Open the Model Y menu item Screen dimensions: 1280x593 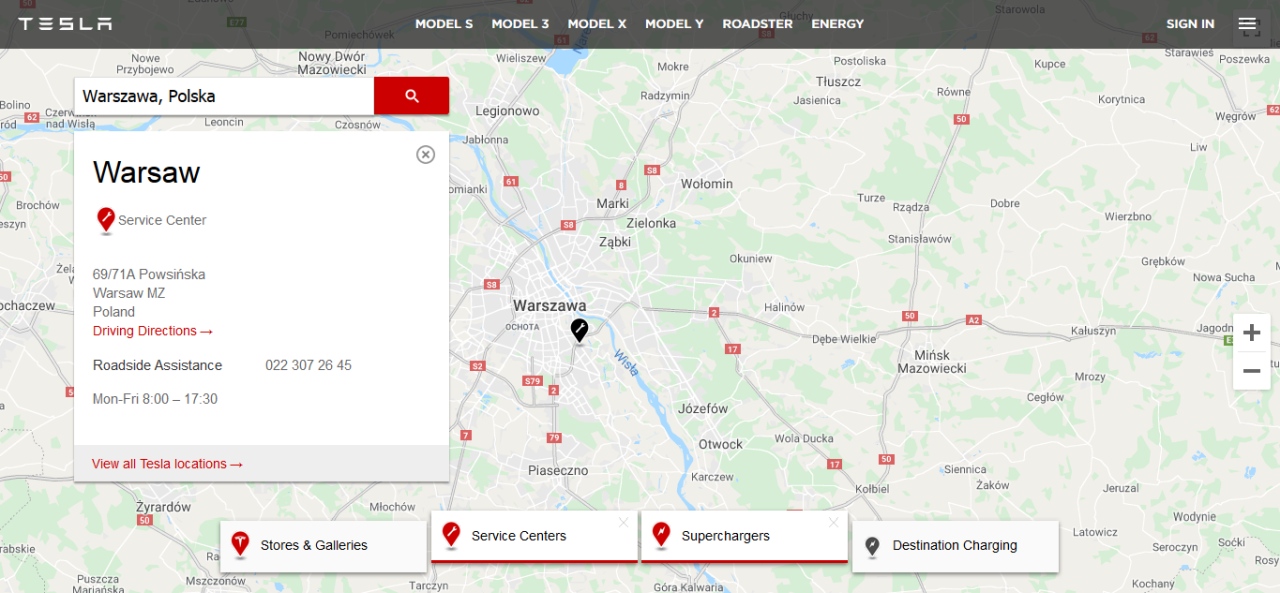pyautogui.click(x=674, y=24)
